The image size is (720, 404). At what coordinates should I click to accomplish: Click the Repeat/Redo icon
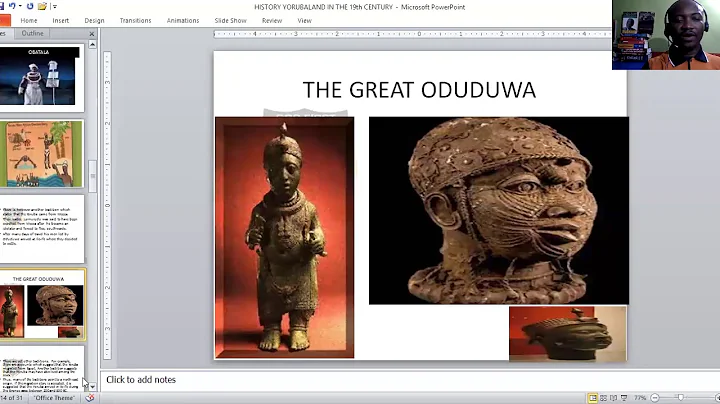click(30, 6)
